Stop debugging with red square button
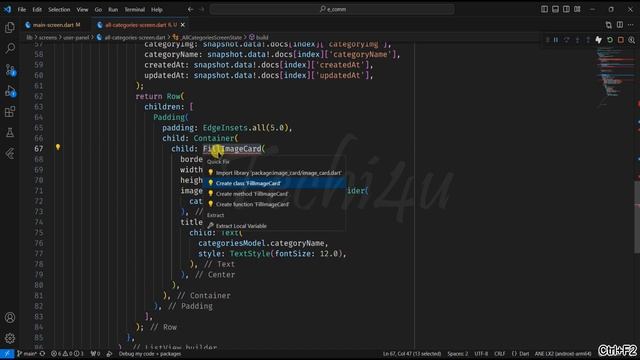 [620, 40]
